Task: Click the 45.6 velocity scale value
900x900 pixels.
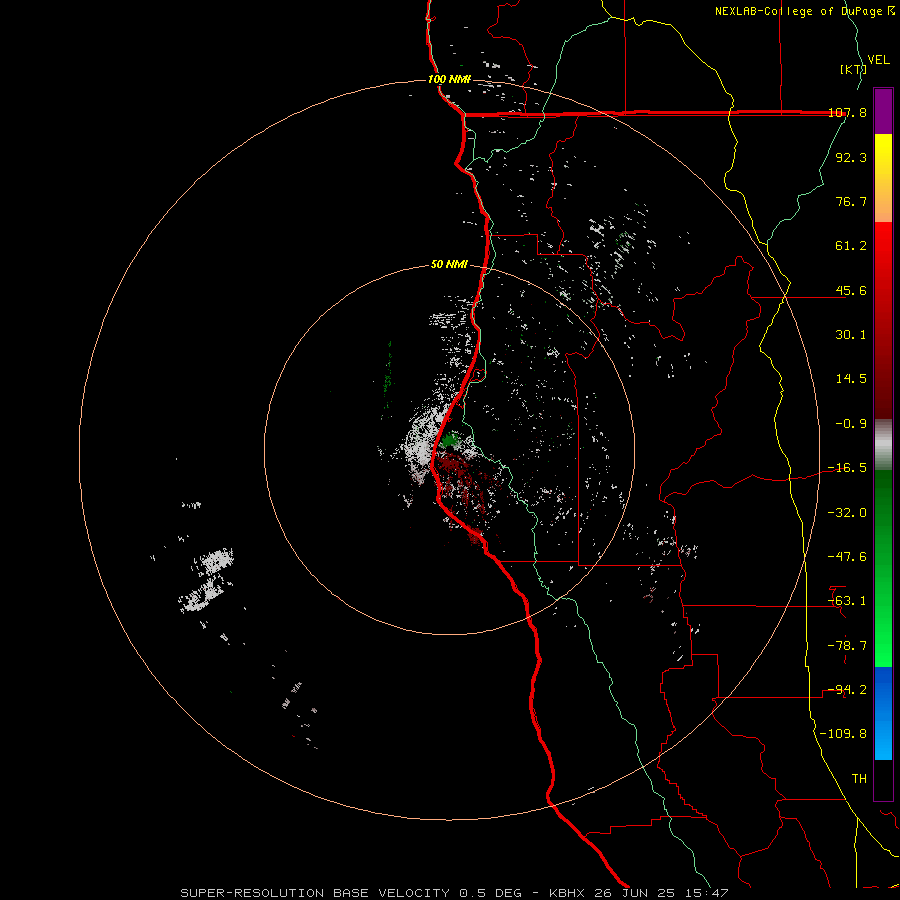Action: (x=851, y=290)
